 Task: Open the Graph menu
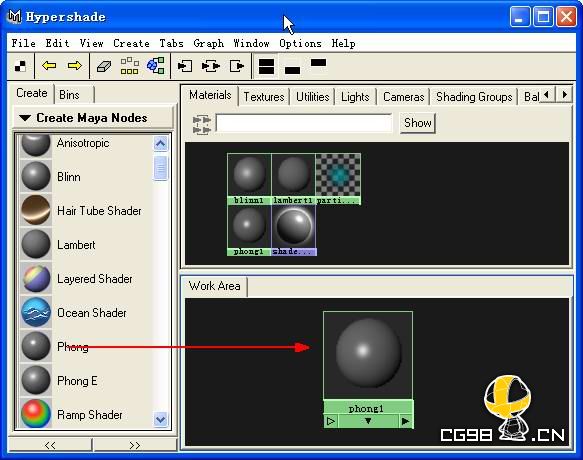209,44
